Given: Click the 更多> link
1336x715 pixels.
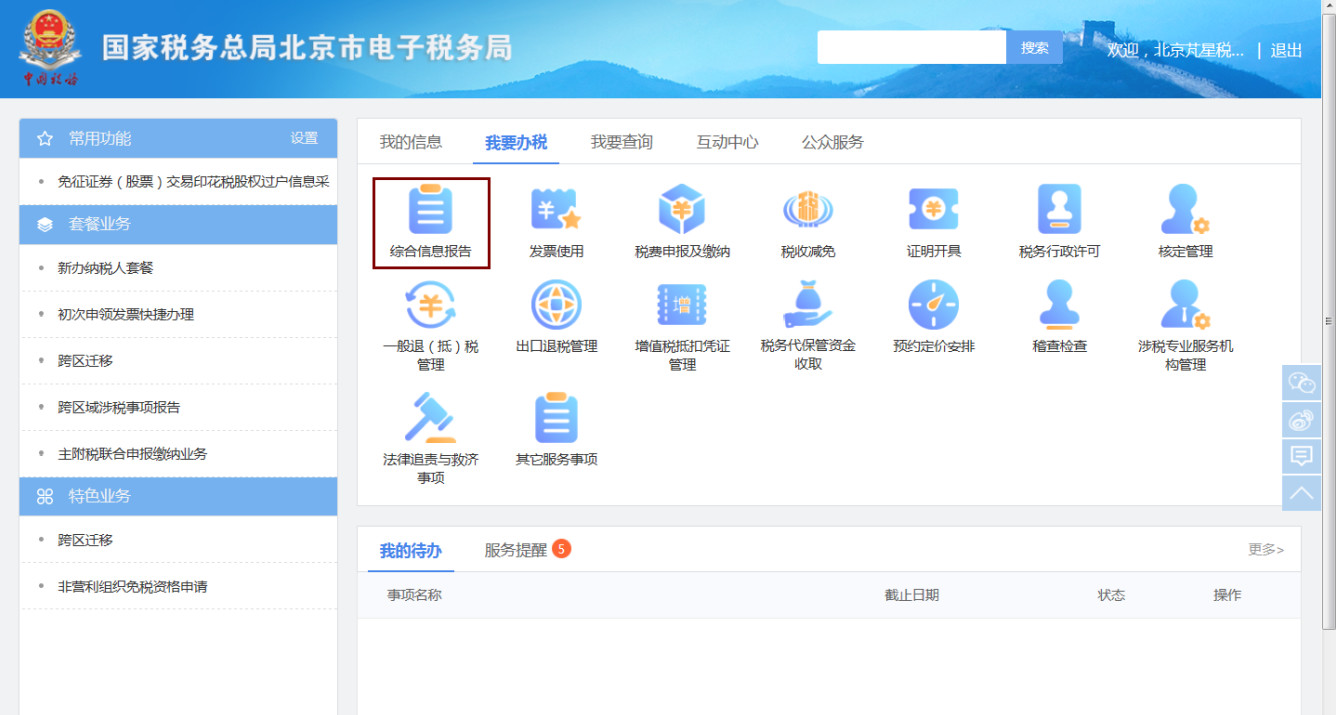Looking at the screenshot, I should 1266,550.
